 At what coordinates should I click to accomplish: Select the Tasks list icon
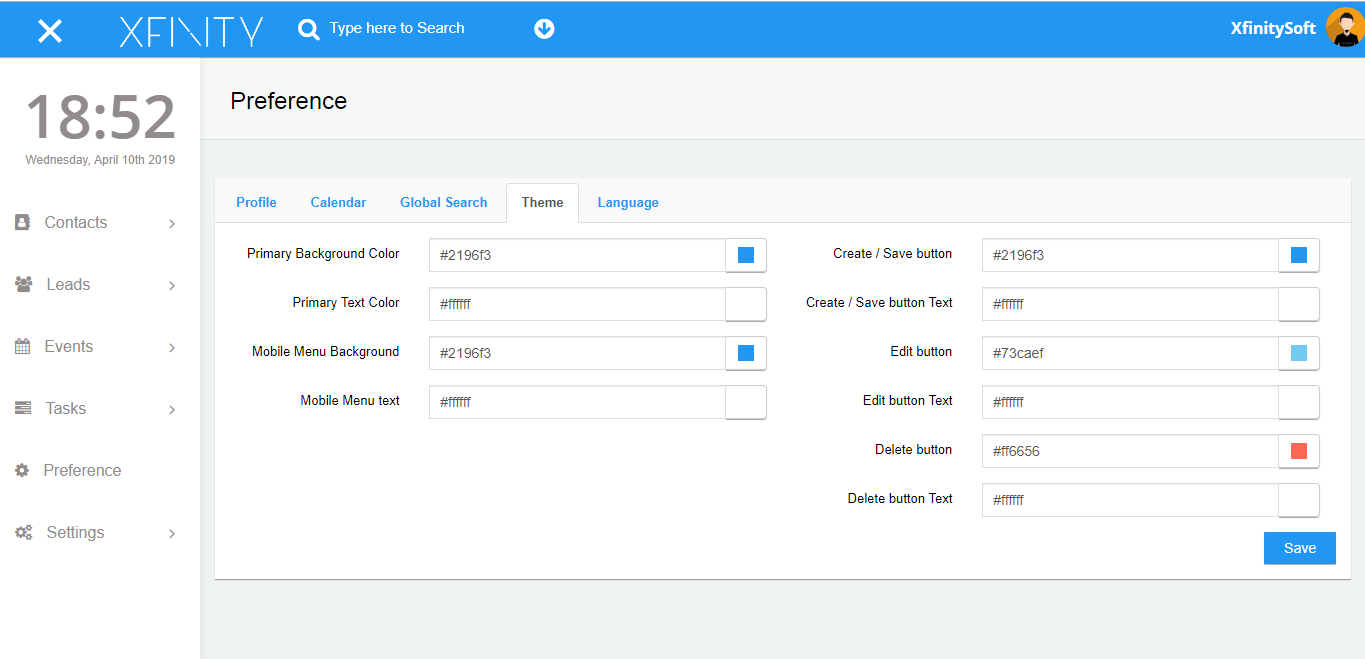[22, 408]
